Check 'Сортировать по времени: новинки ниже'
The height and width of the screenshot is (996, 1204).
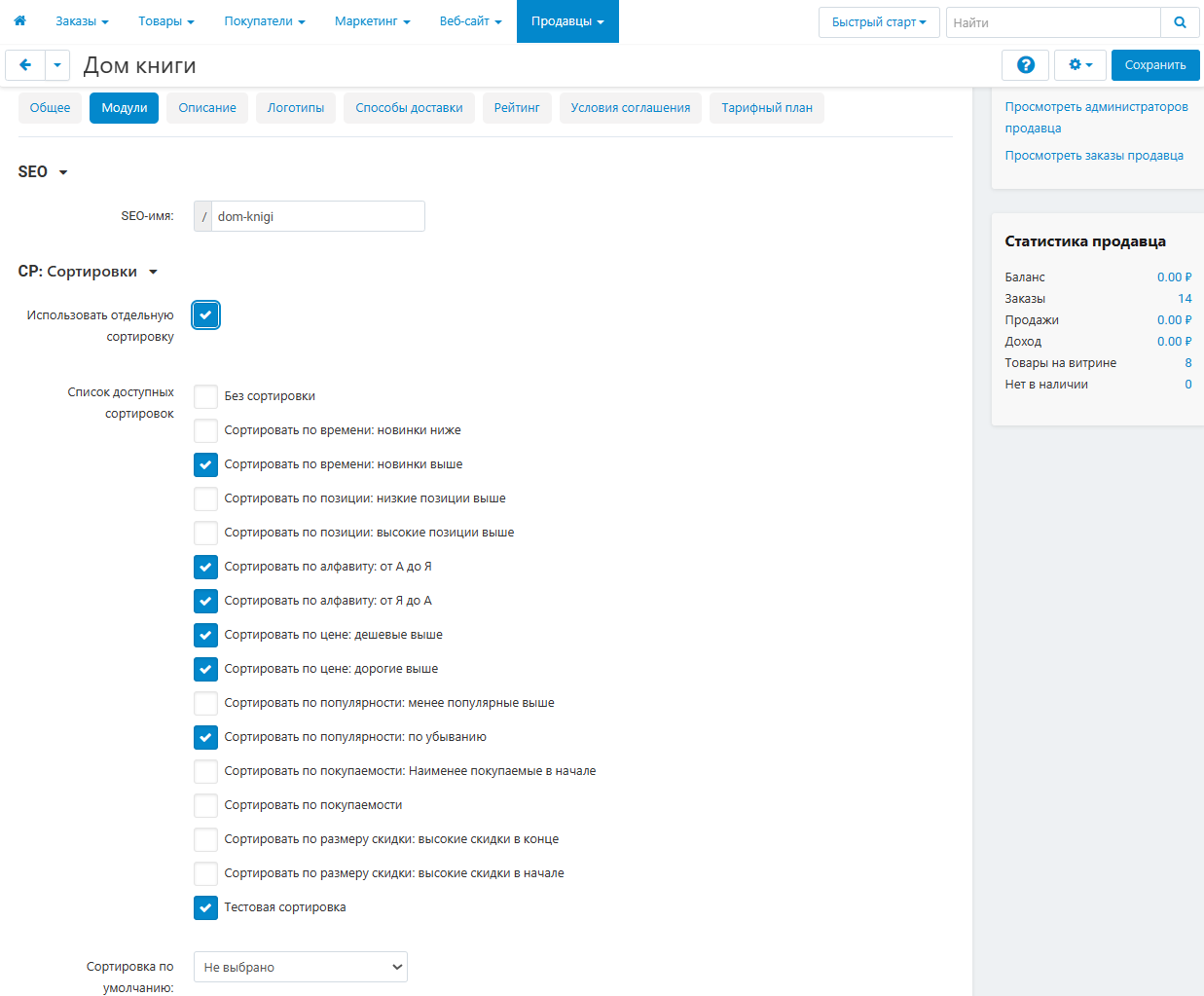(x=205, y=430)
